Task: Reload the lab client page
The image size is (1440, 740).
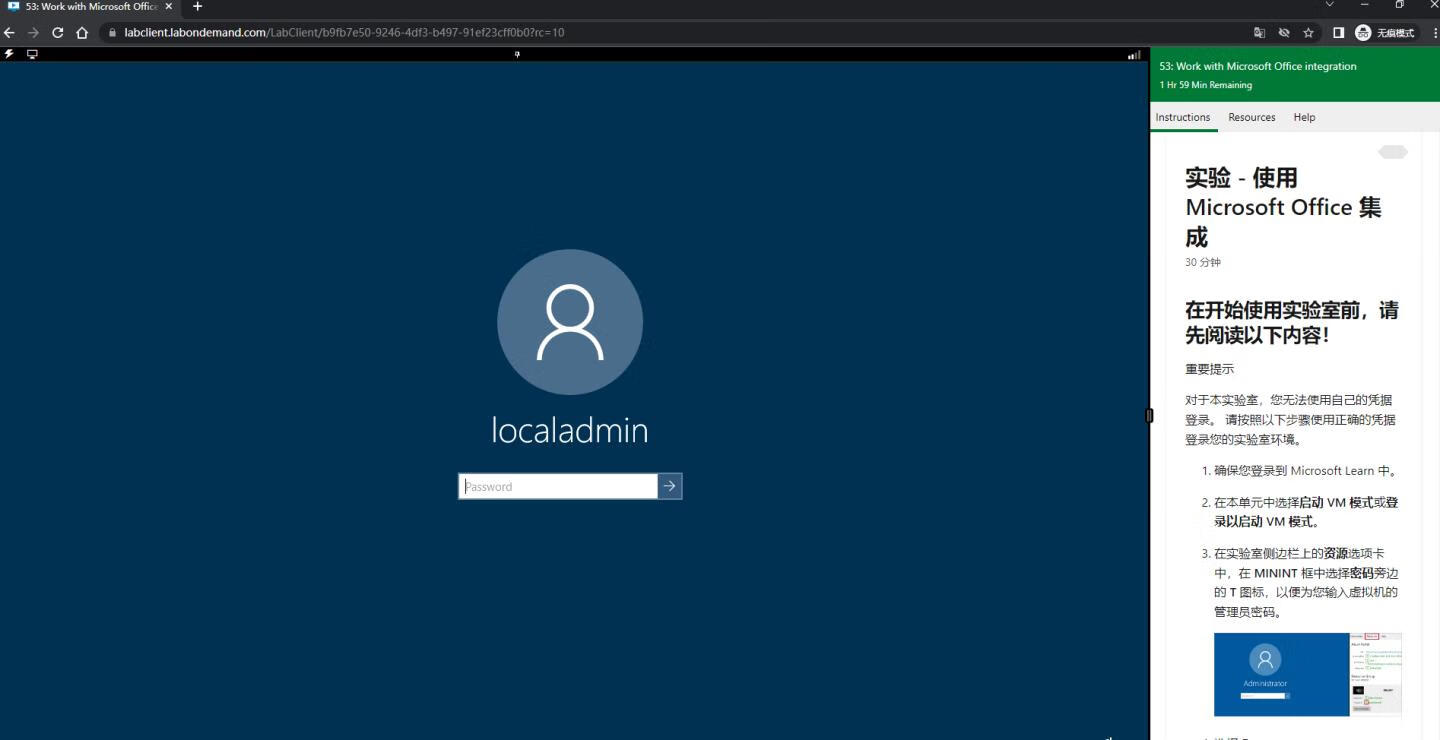Action: 57,33
